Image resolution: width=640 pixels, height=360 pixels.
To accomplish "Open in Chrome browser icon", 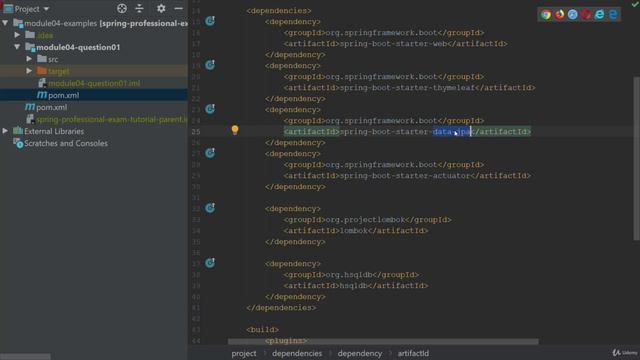I will (546, 15).
